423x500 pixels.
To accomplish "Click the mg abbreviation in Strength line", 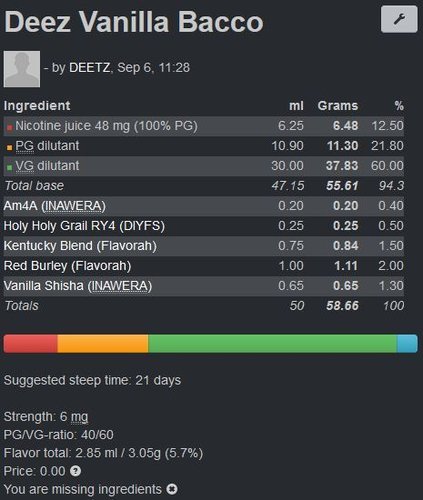I will tap(79, 417).
